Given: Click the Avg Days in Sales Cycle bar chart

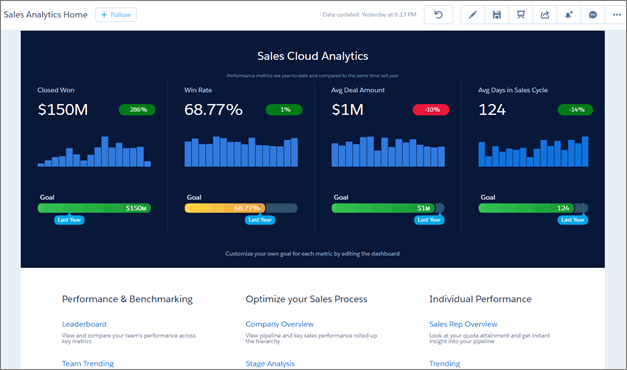Looking at the screenshot, I should pyautogui.click(x=533, y=152).
